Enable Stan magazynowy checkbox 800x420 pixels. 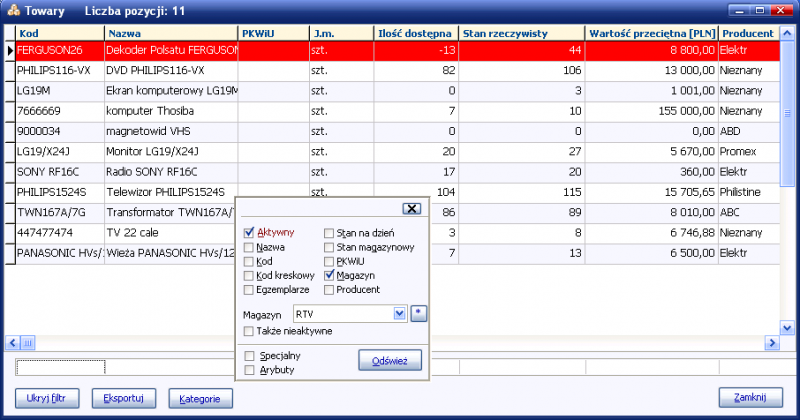pyautogui.click(x=329, y=248)
